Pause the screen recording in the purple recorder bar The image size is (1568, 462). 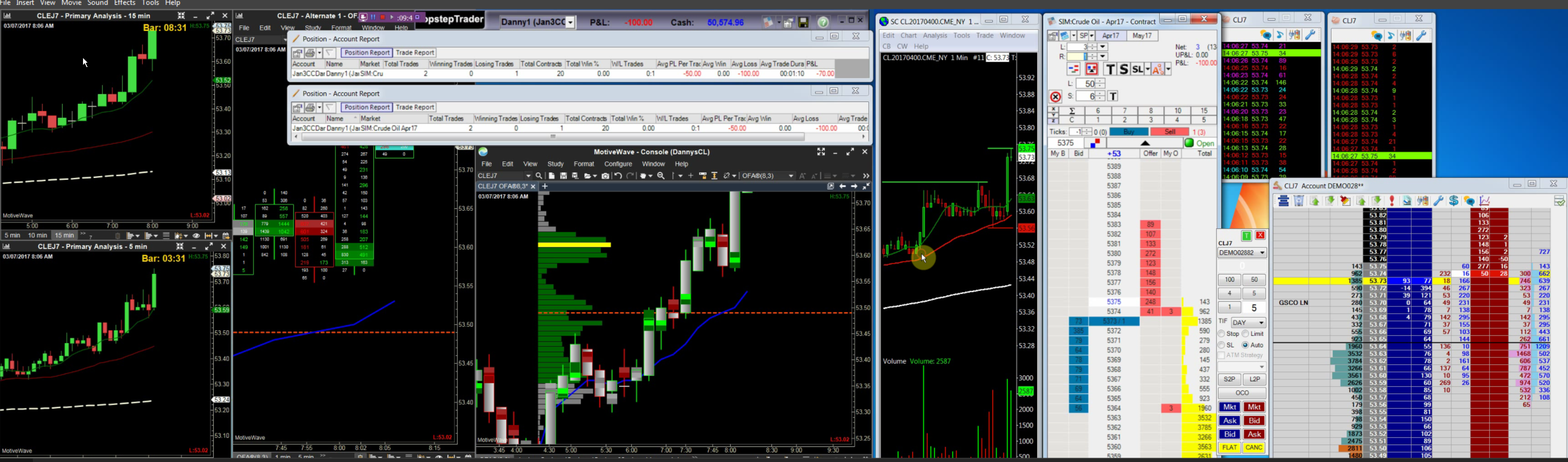point(373,17)
